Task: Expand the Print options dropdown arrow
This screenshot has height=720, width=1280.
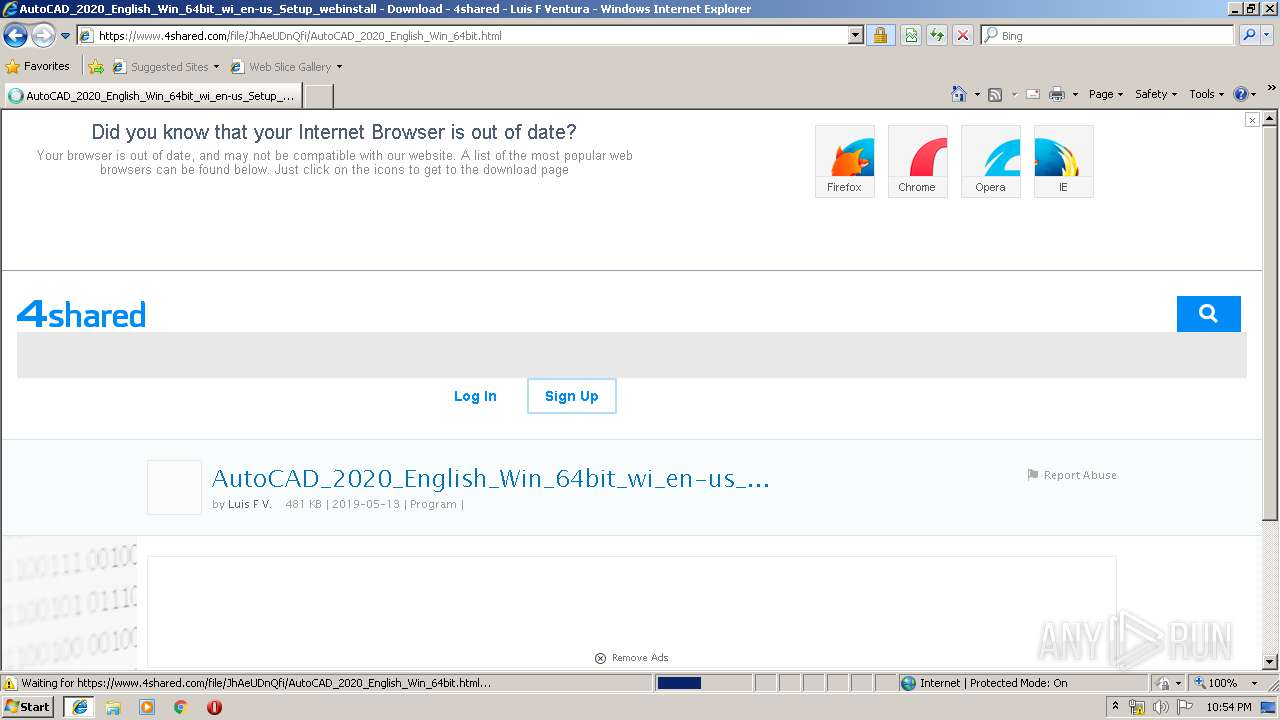Action: pyautogui.click(x=1075, y=94)
